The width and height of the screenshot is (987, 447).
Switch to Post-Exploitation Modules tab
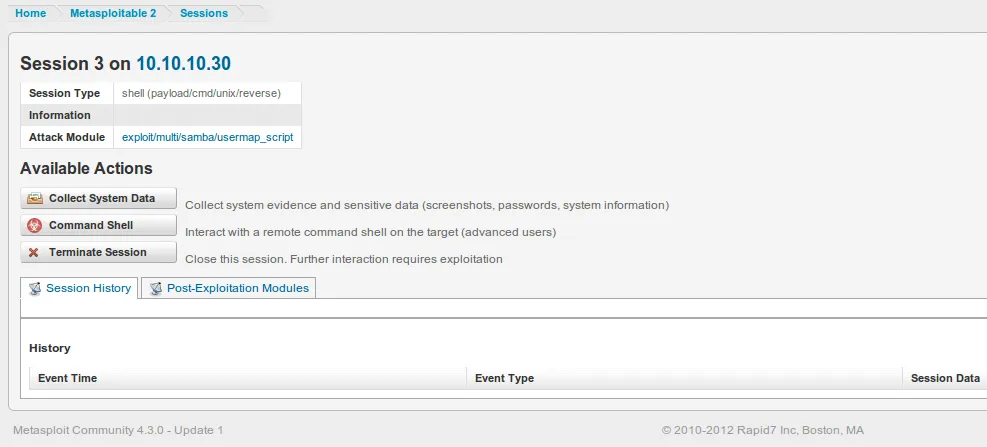238,288
